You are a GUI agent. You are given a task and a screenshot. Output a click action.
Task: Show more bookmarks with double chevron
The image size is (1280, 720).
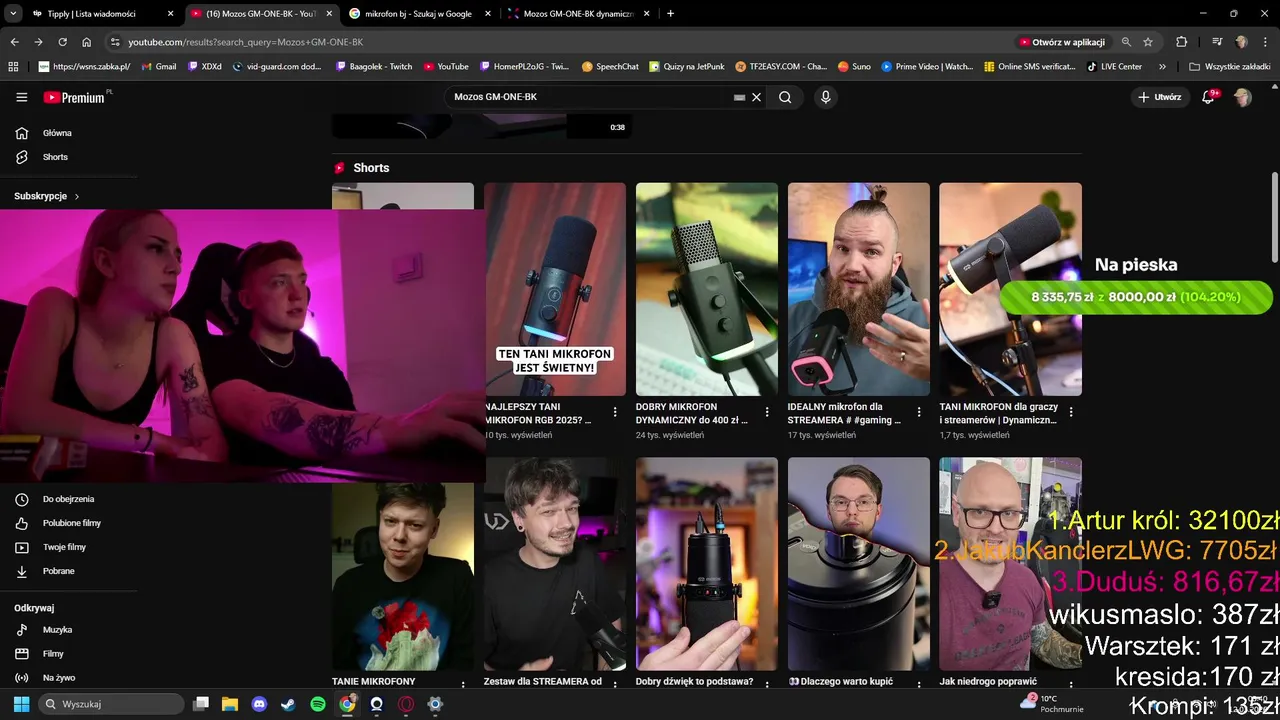point(1162,67)
